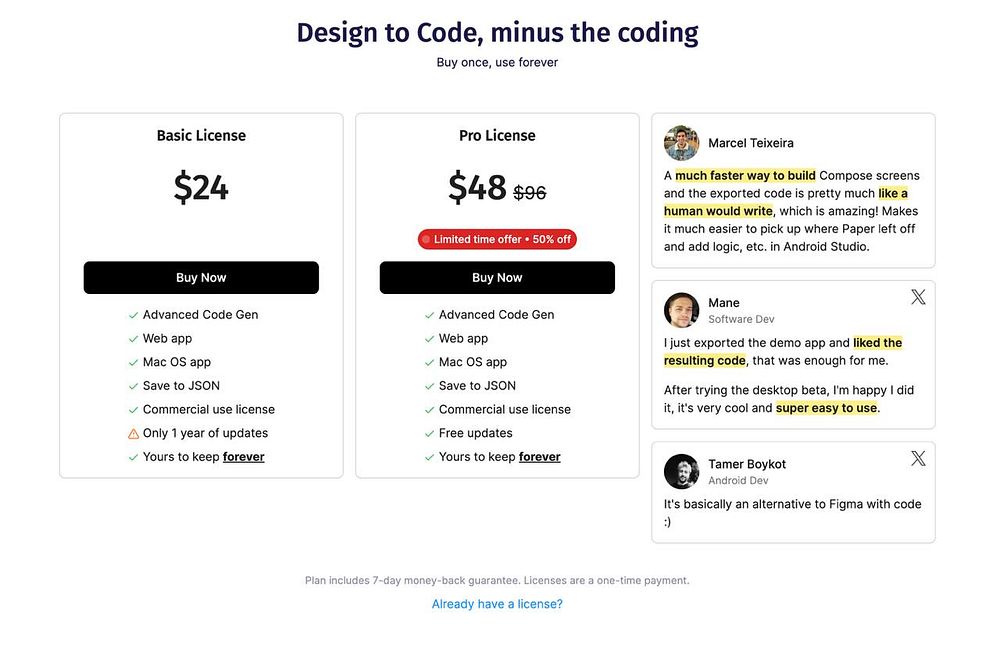Click the underlined forever in the Basic License
Viewport: 1000px width, 645px height.
point(244,457)
